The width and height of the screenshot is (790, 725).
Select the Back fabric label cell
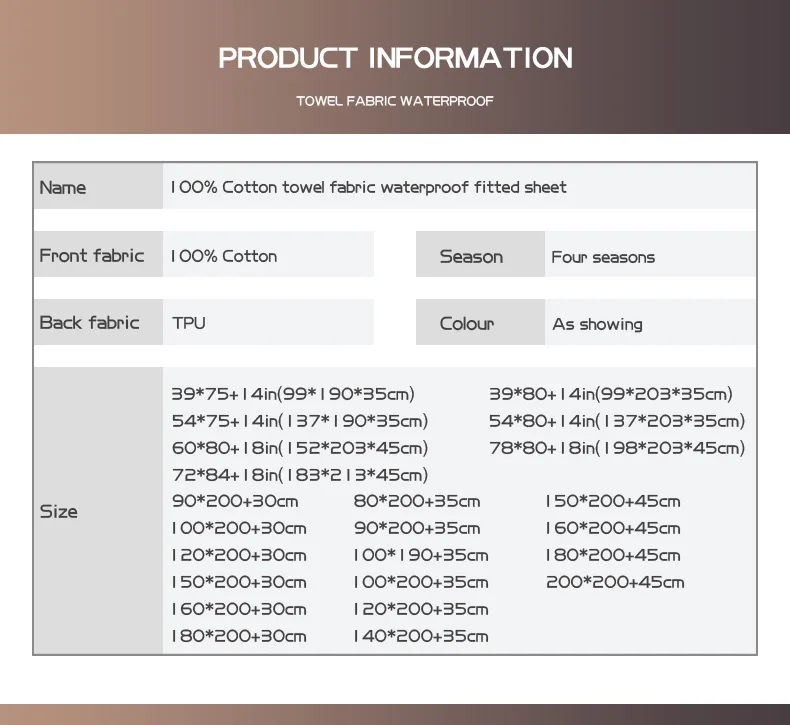click(97, 322)
